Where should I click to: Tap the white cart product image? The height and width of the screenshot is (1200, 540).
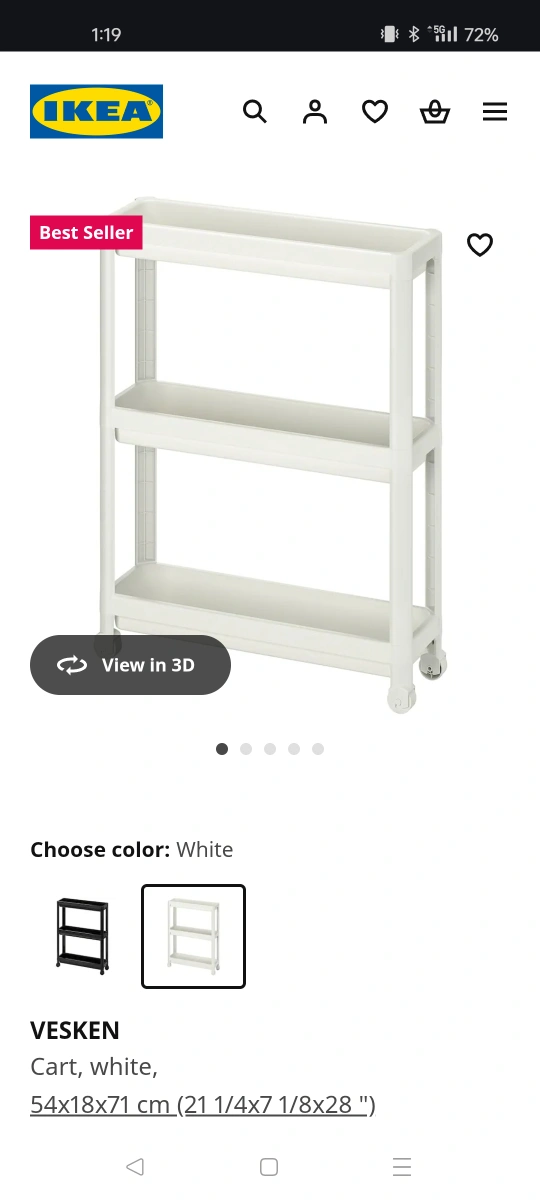coord(272,455)
